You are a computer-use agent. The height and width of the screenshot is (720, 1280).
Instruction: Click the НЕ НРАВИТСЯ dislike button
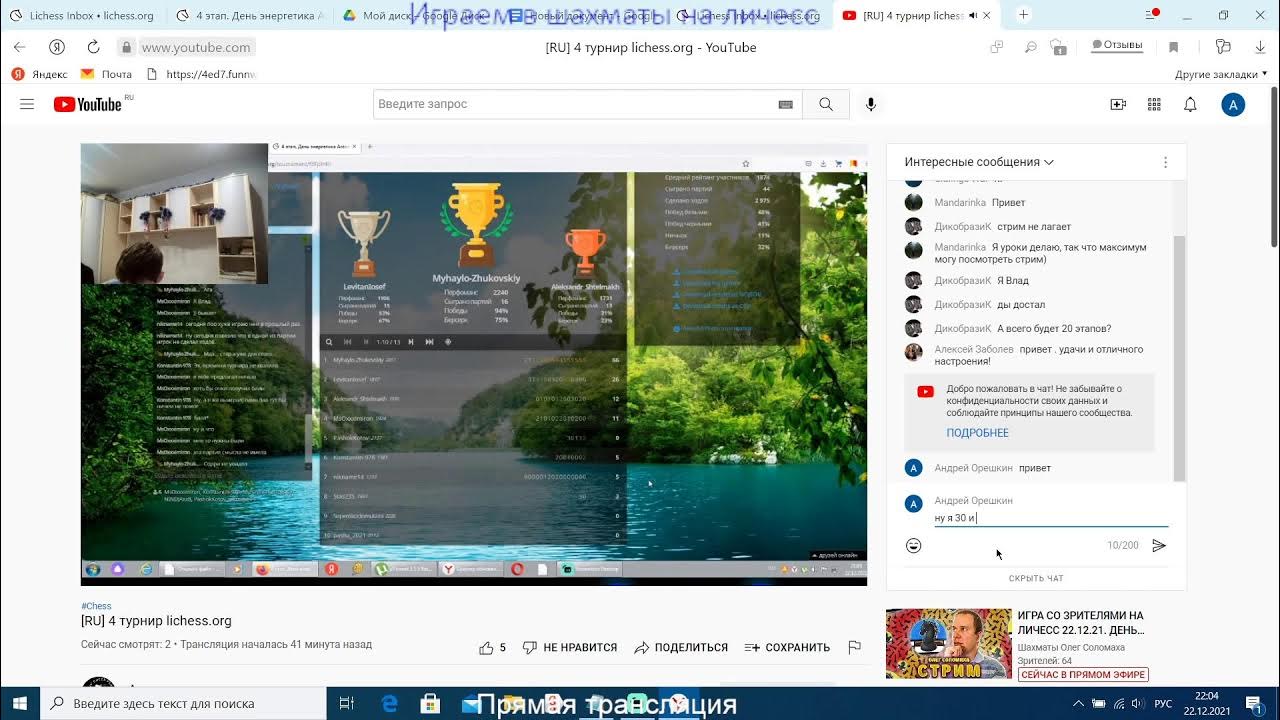[x=570, y=647]
